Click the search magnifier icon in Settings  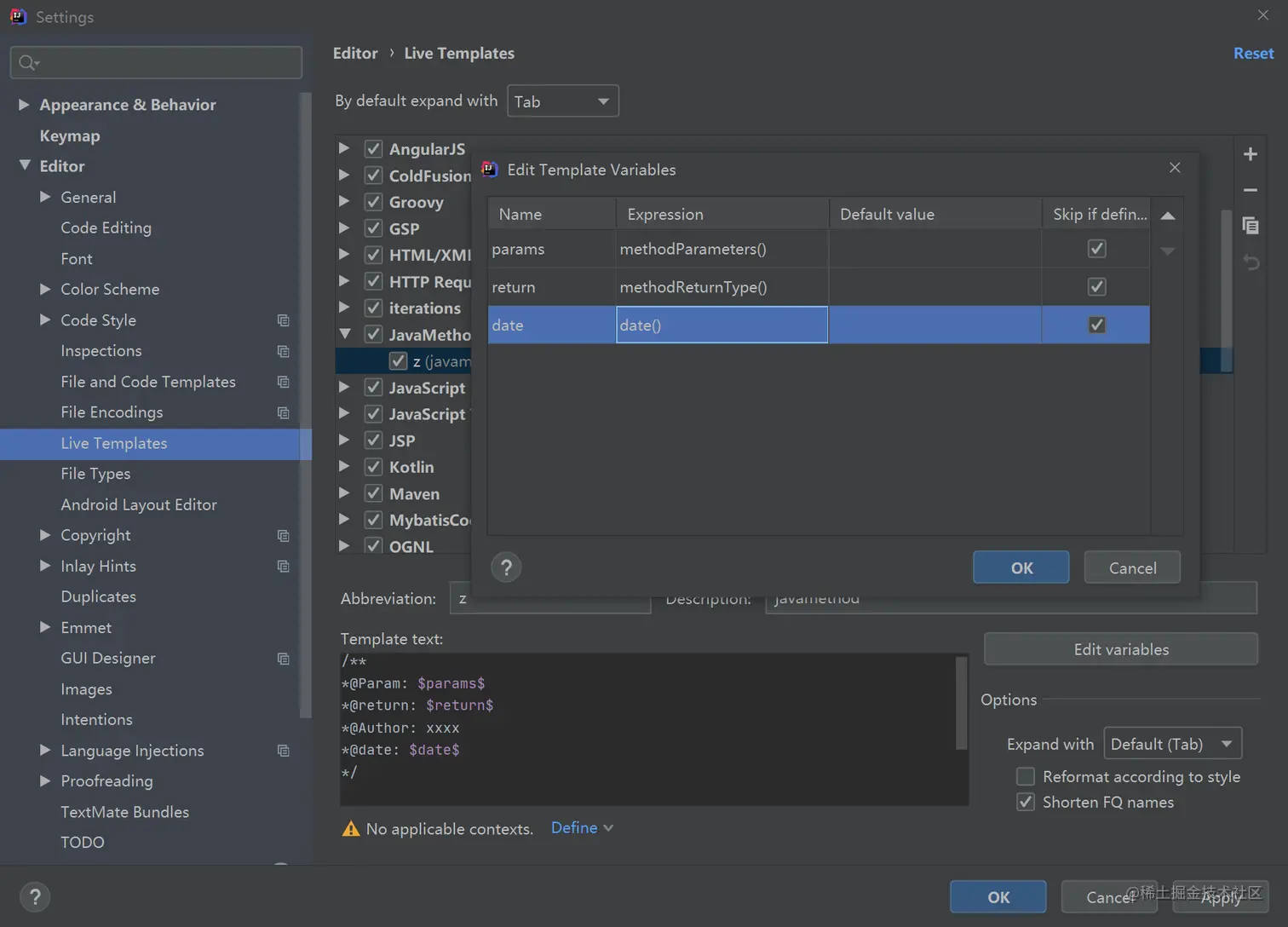[28, 62]
